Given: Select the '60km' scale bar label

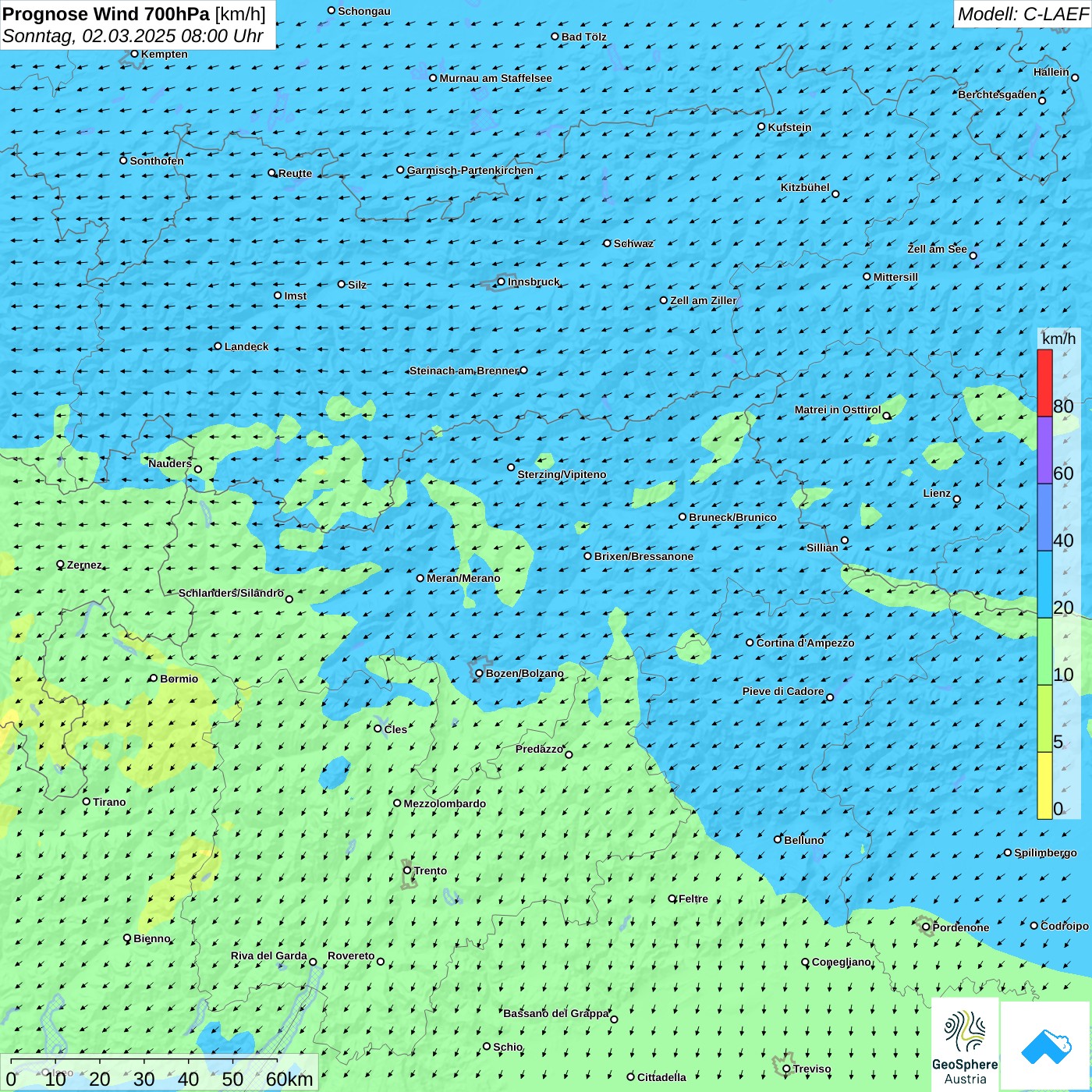Looking at the screenshot, I should (289, 1079).
